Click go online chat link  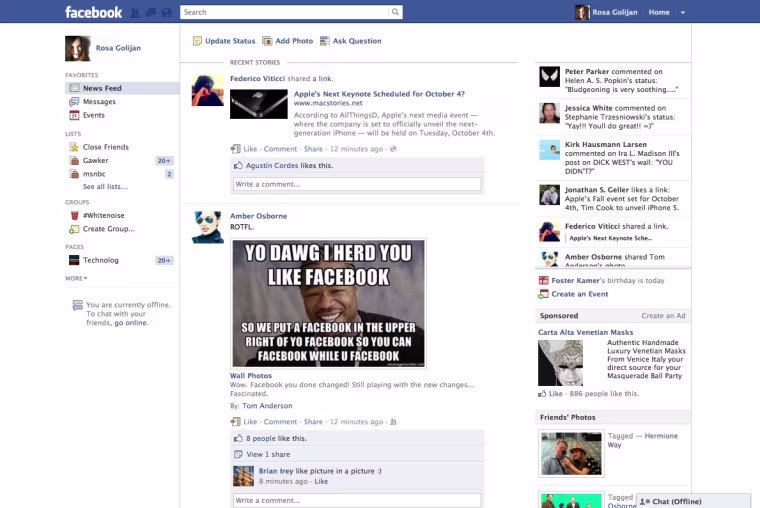point(131,323)
